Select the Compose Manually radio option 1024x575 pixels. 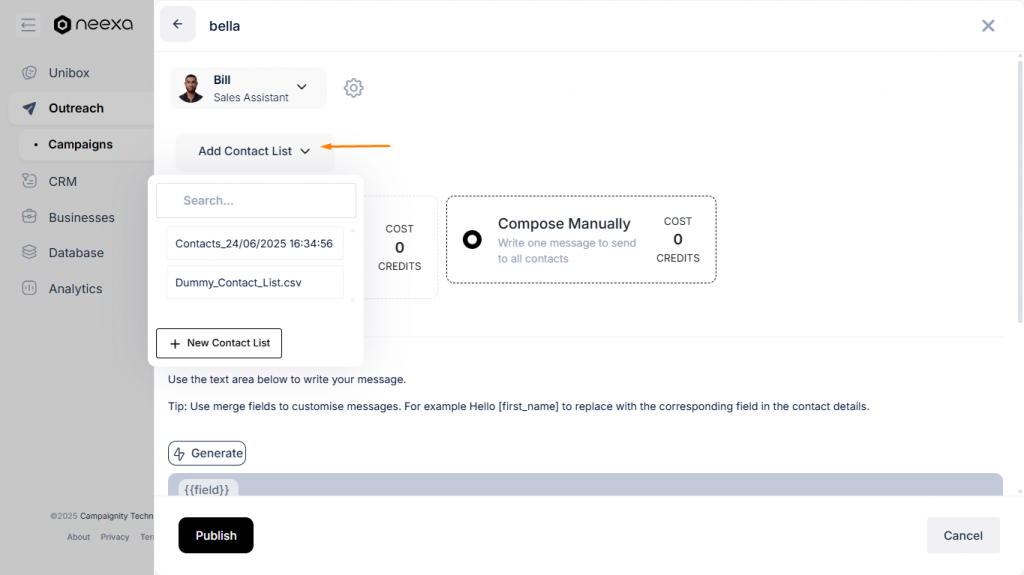point(473,240)
